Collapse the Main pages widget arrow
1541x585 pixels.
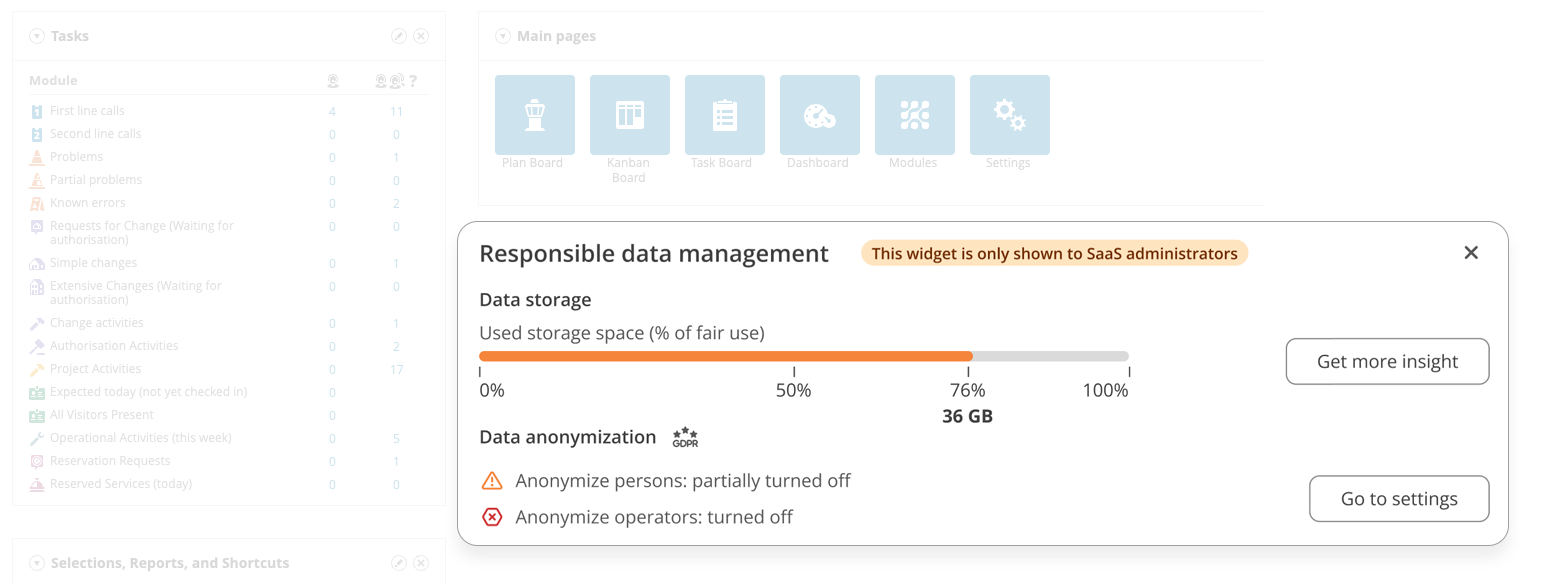(503, 36)
